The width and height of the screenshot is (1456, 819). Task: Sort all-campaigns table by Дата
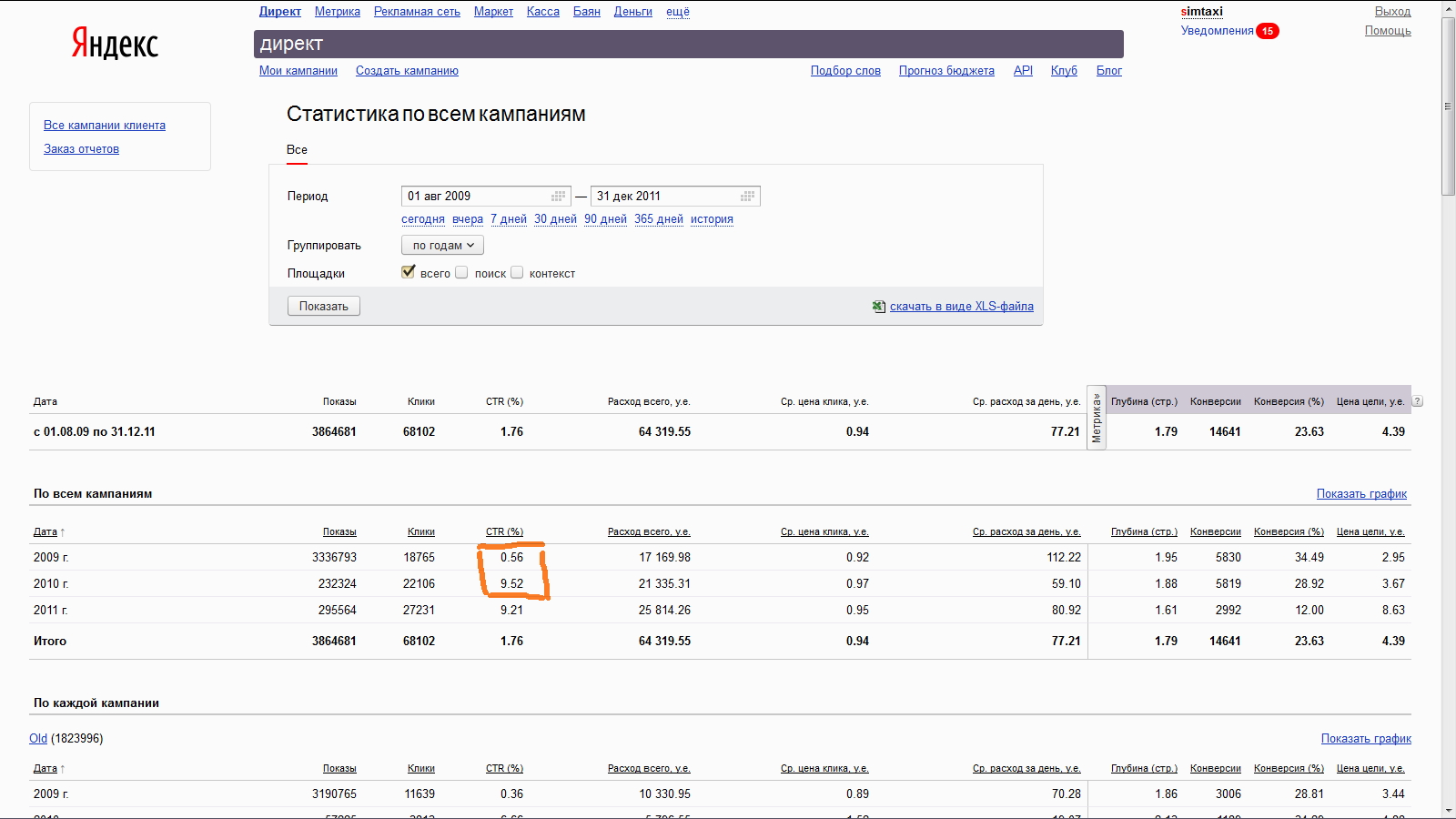pyautogui.click(x=45, y=531)
